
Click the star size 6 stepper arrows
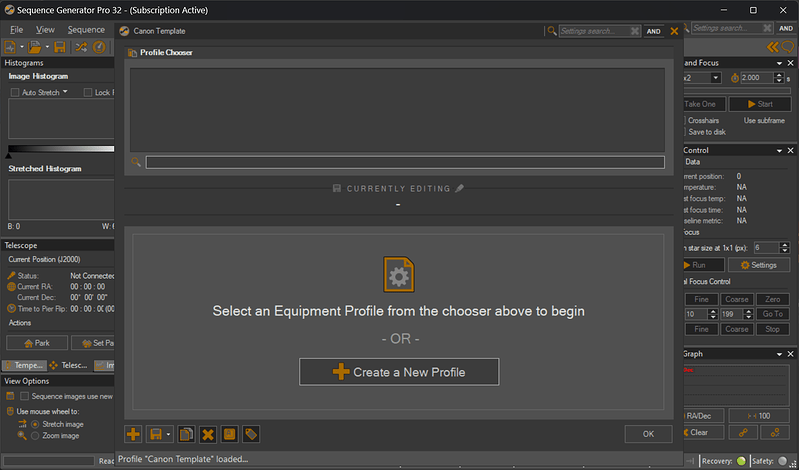[785, 248]
